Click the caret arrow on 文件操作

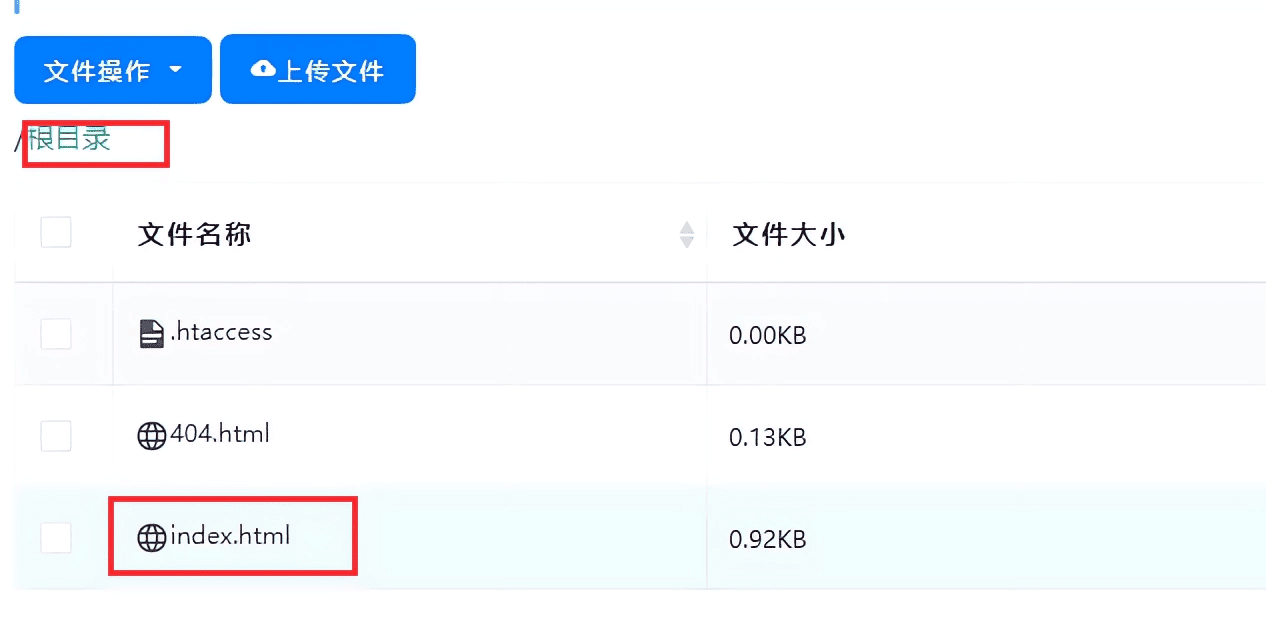(176, 70)
